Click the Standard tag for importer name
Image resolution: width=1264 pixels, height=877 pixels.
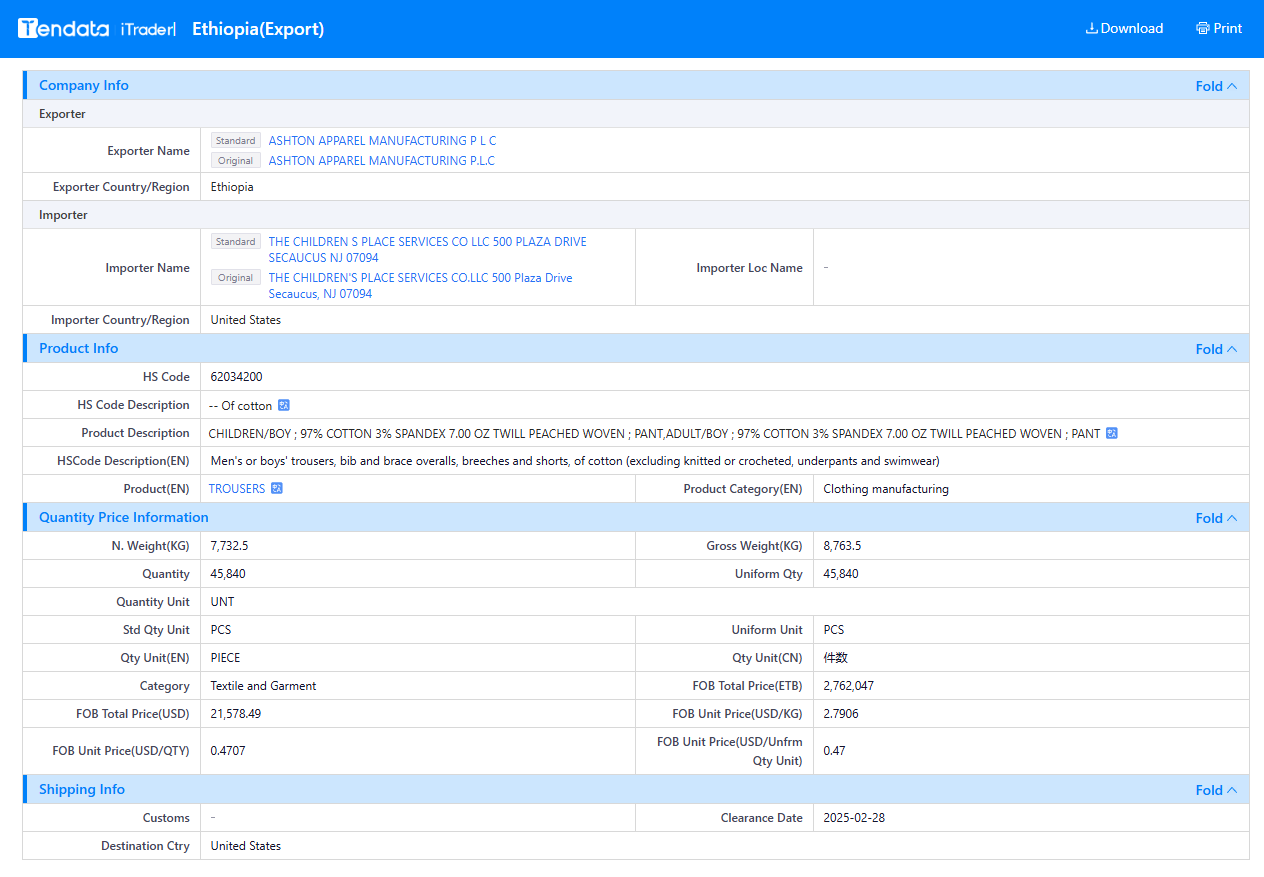pos(236,242)
